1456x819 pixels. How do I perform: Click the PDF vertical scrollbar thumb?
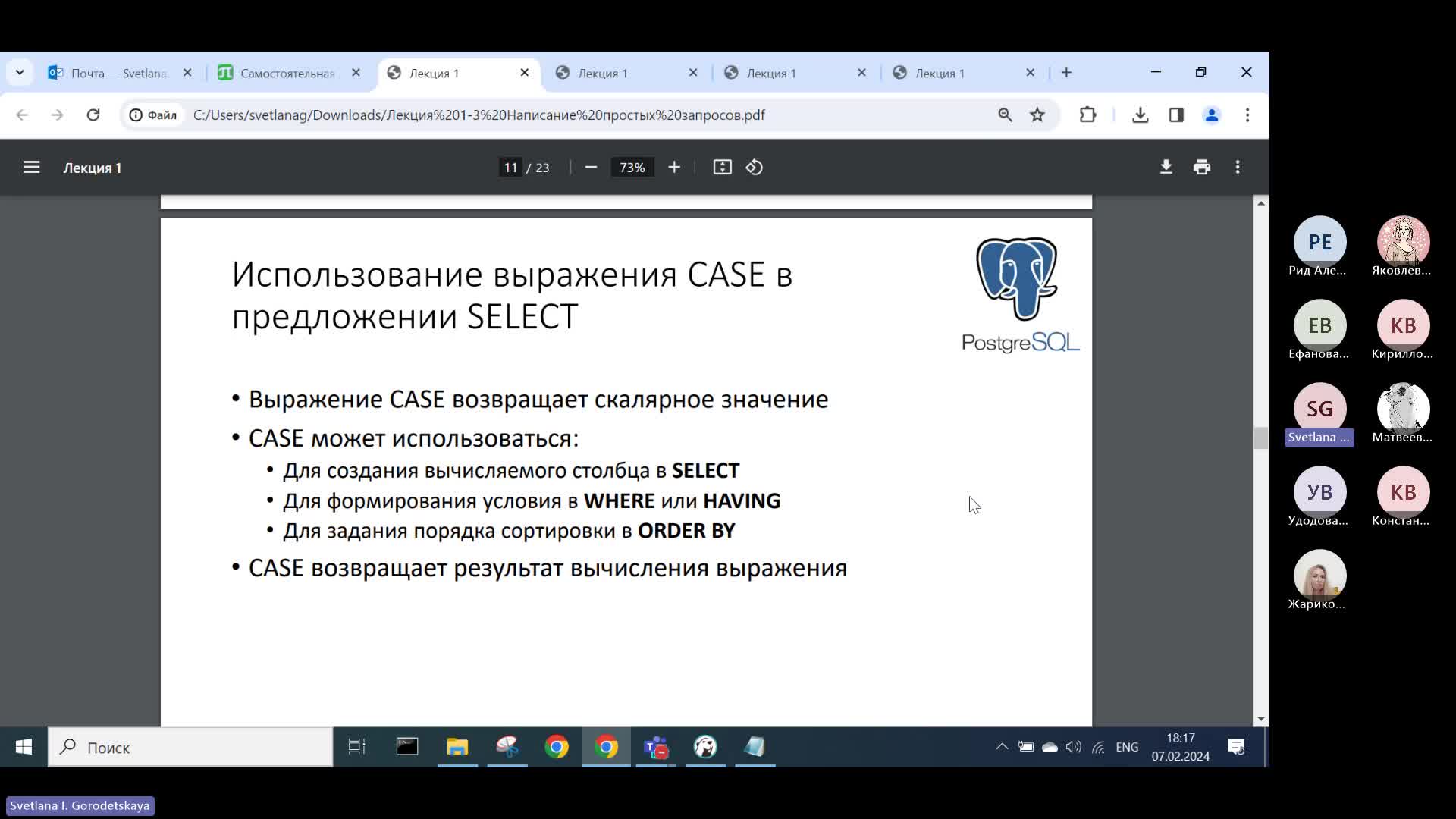pos(1260,438)
